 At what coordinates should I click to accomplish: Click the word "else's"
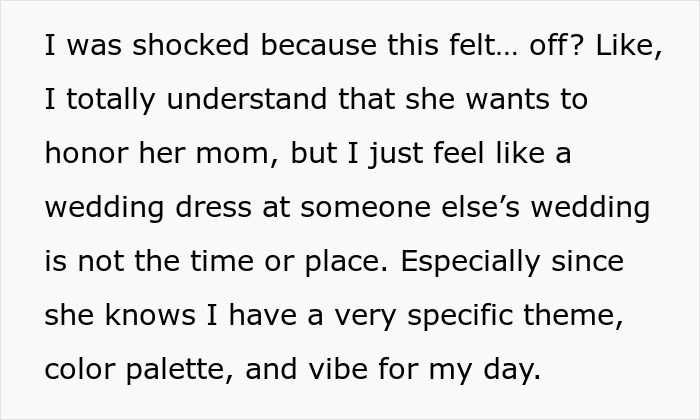(x=480, y=207)
